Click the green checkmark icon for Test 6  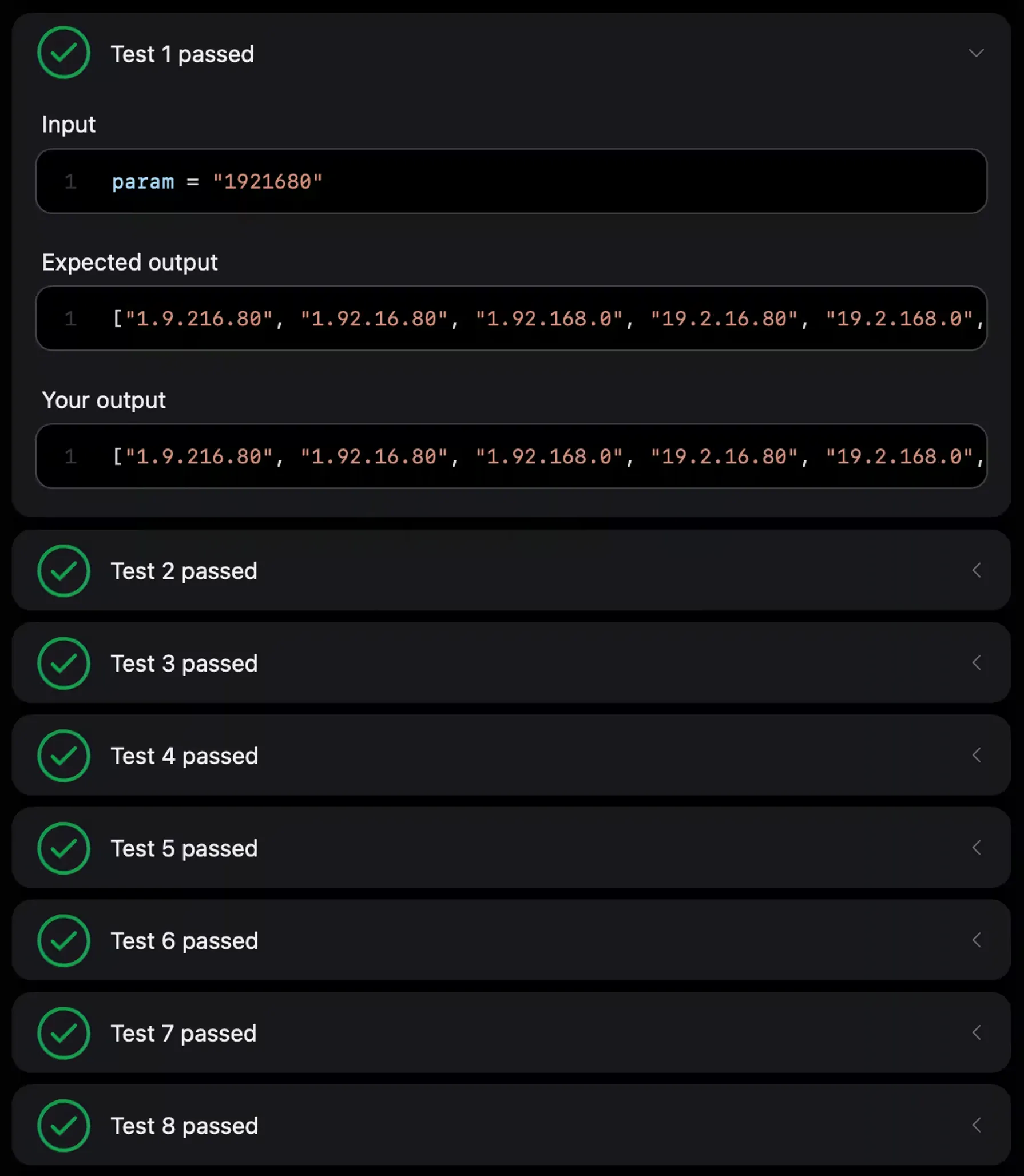63,940
